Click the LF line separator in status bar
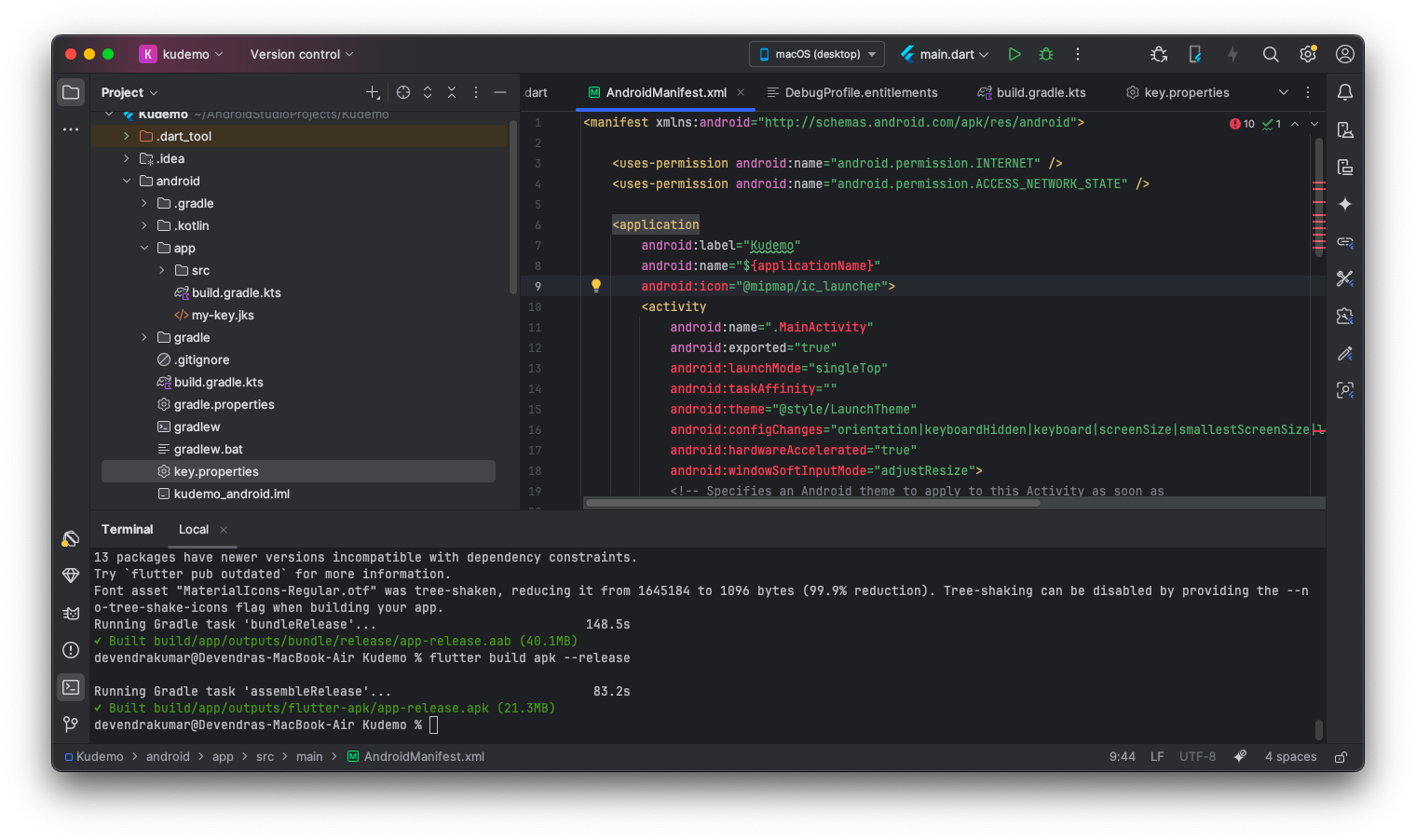 point(1157,756)
